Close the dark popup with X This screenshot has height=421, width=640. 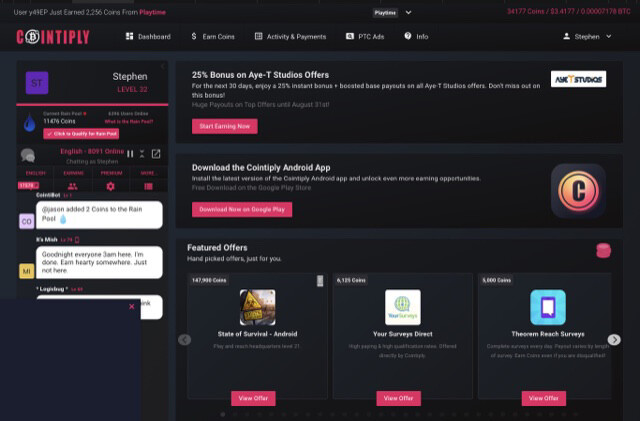131,306
